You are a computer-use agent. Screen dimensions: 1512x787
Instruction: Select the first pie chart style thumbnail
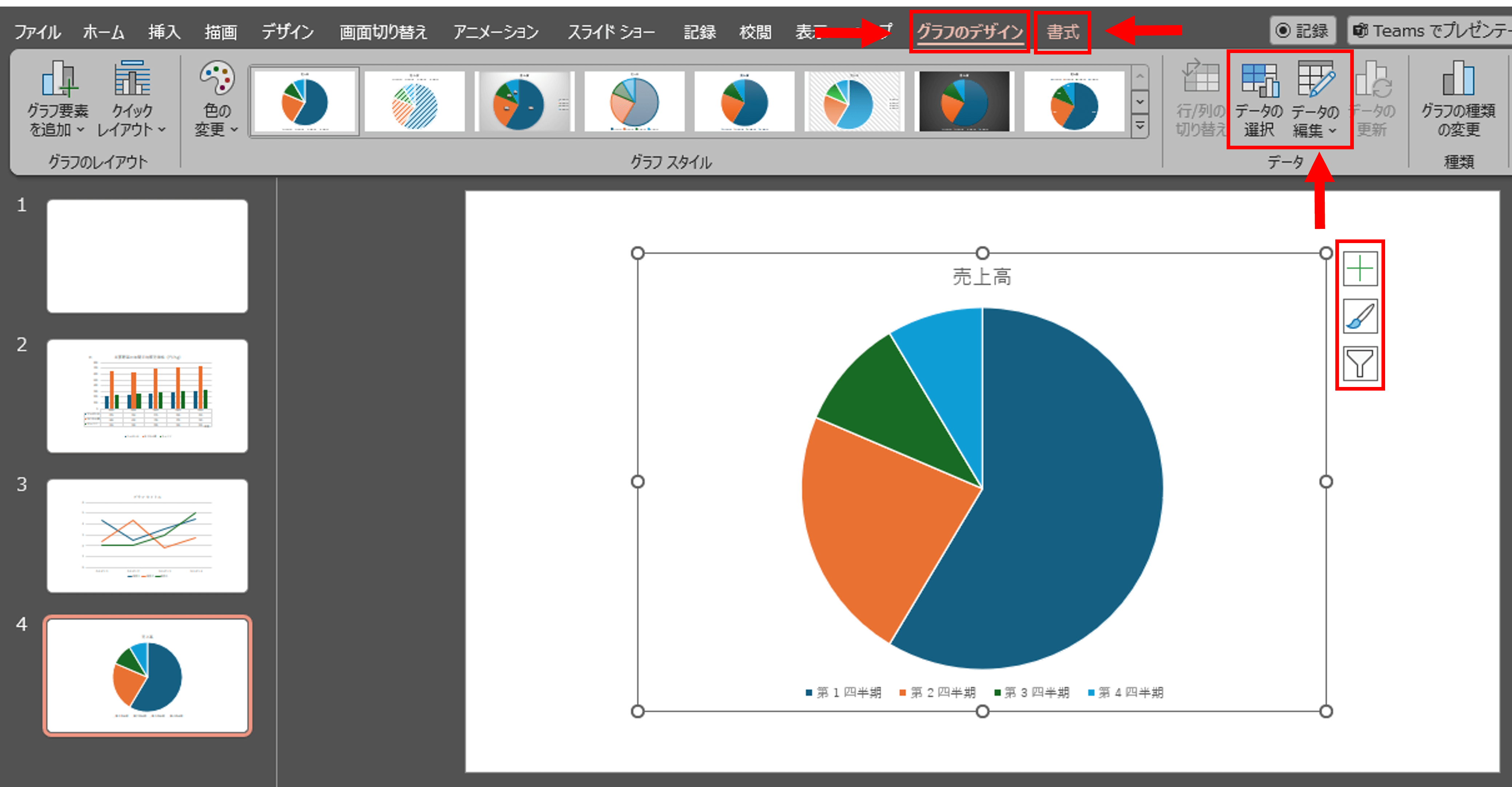304,101
